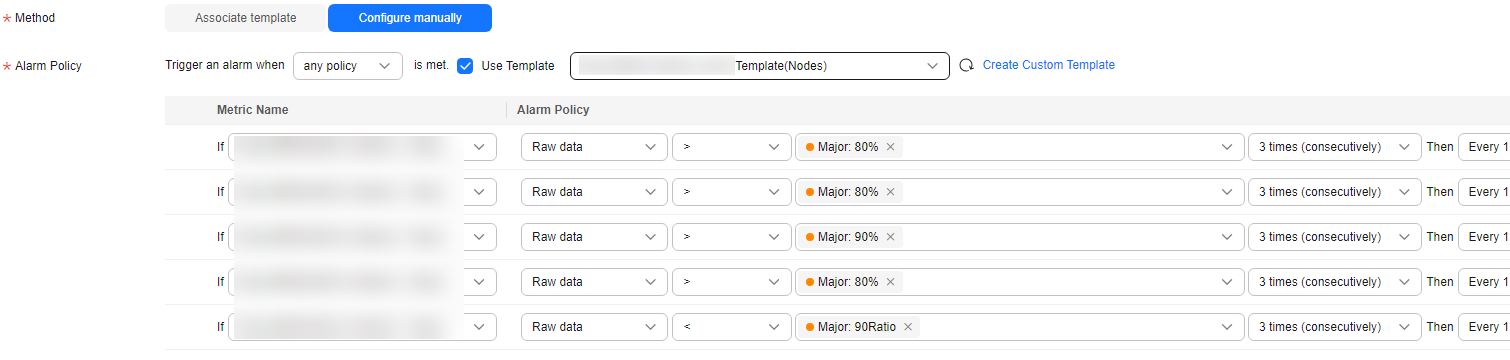Open the '<' operator dropdown in last row

732,327
